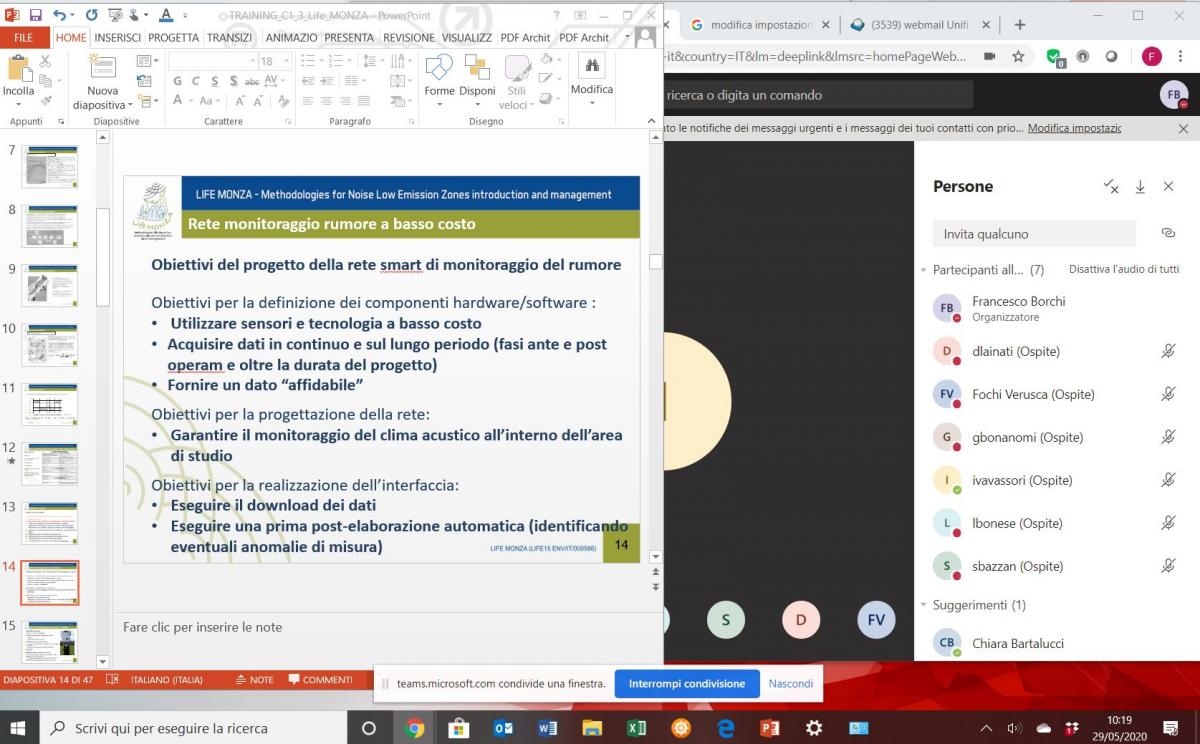Viewport: 1200px width, 744px height.
Task: Toggle gbonanomi's muted microphone icon
Action: coord(1167,437)
